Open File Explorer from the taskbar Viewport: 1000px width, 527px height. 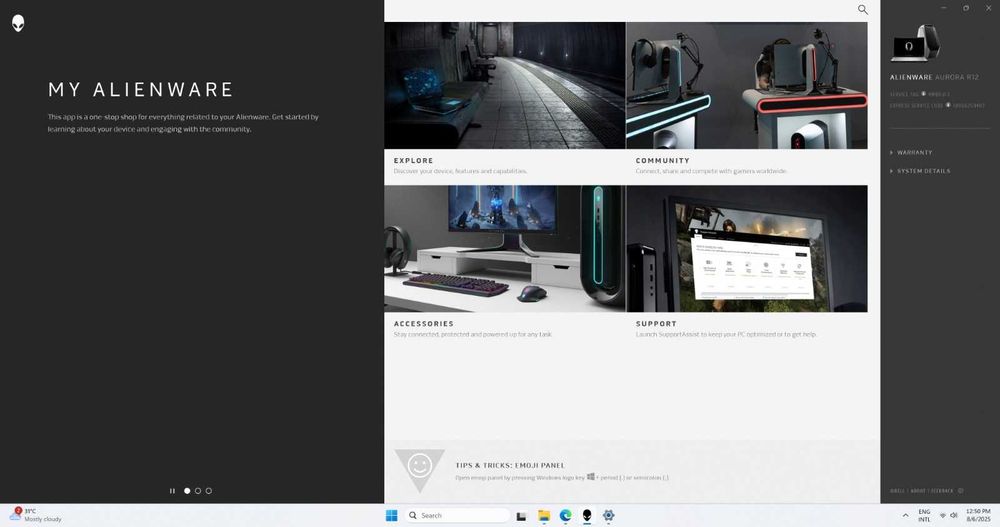[x=543, y=516]
